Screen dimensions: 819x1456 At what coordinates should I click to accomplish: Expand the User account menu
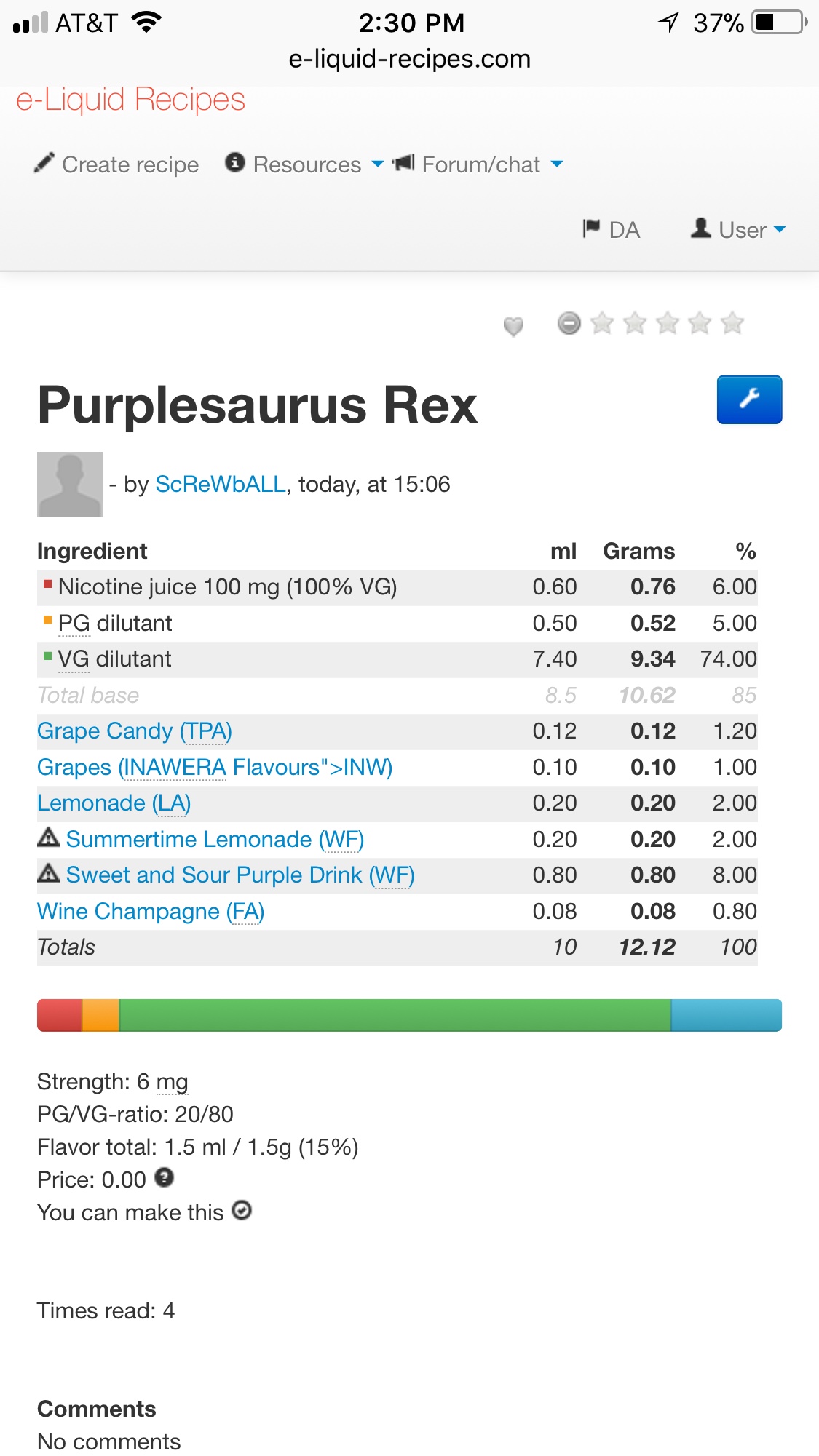click(x=739, y=230)
